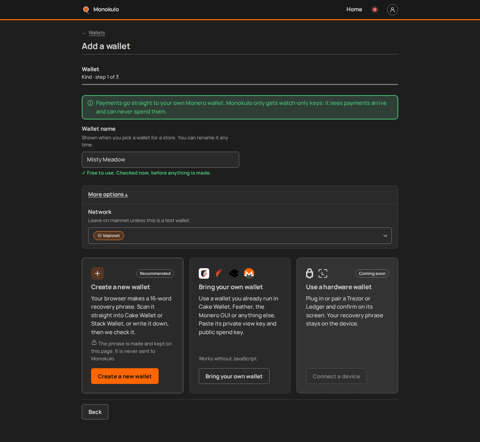The height and width of the screenshot is (442, 480).
Task: Click the device scan icon
Action: pos(323,273)
